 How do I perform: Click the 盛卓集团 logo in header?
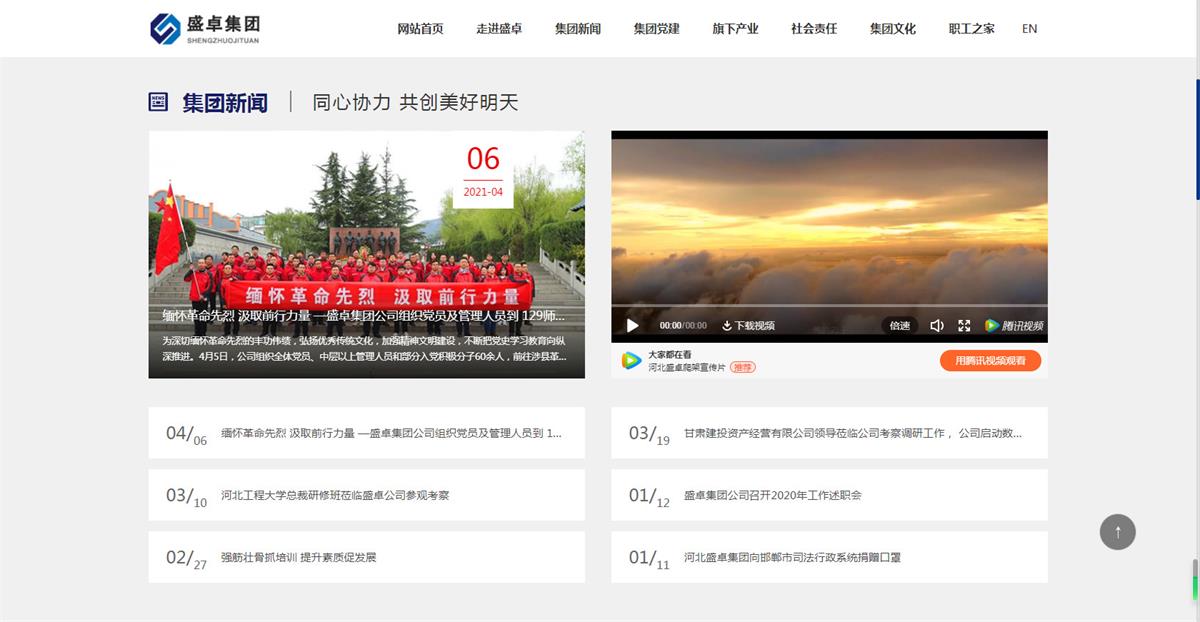pyautogui.click(x=205, y=28)
